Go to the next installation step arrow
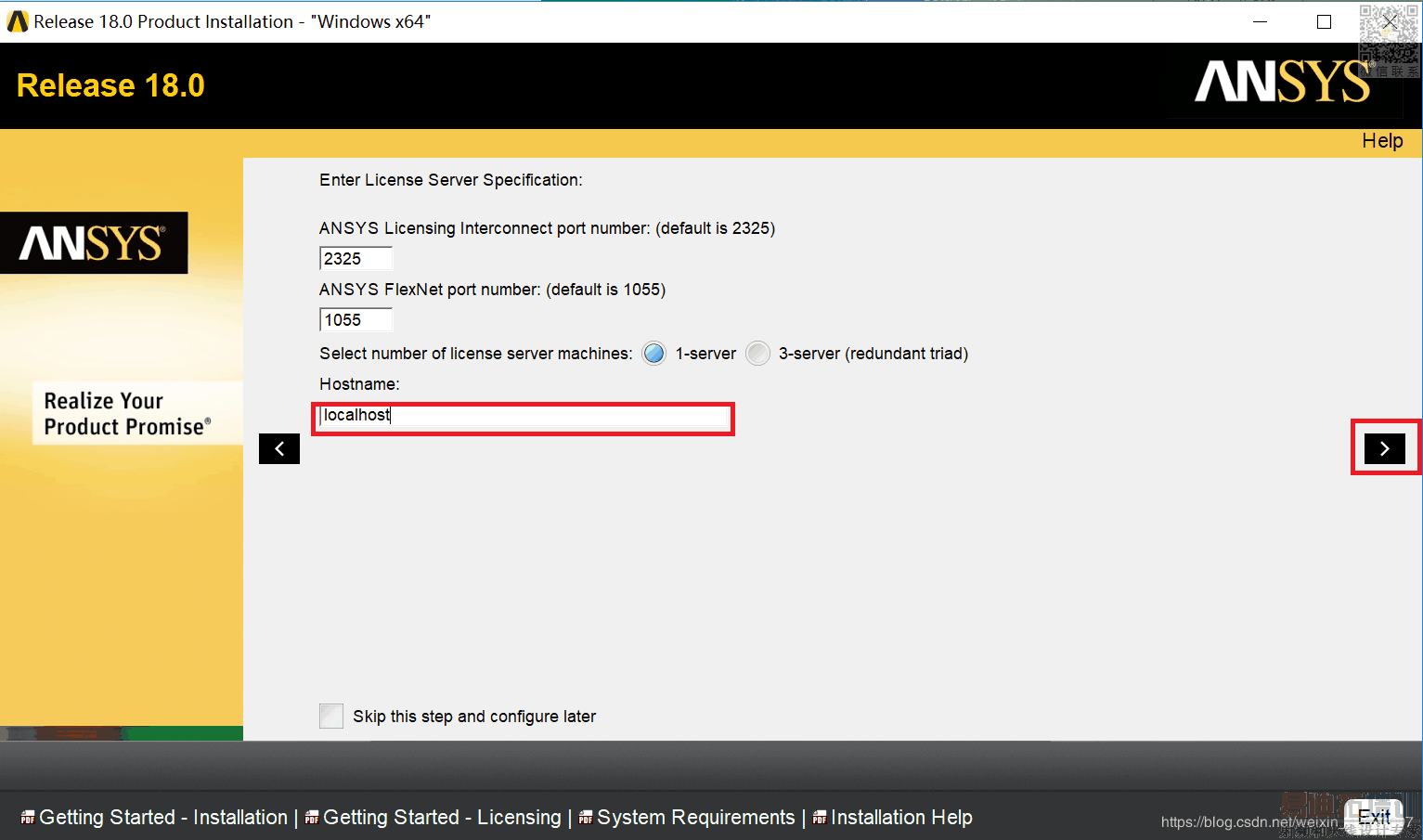1423x840 pixels. tap(1384, 449)
